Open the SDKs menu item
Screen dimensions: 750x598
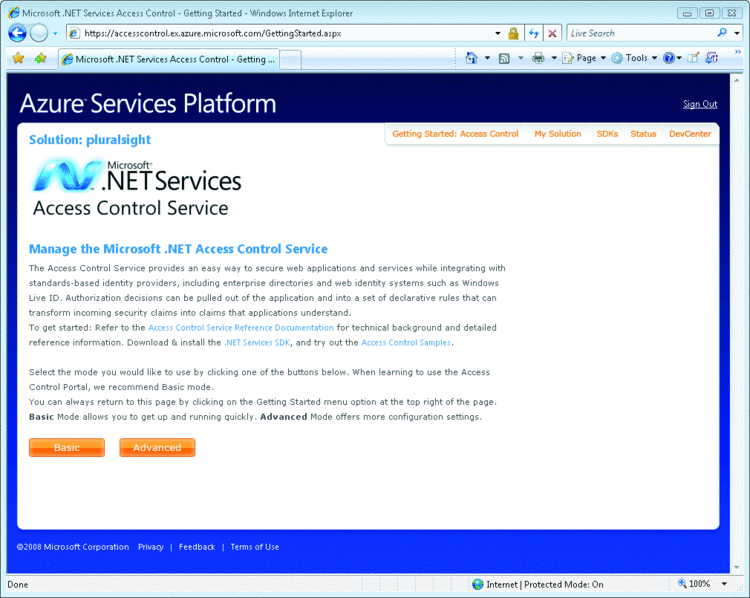coord(607,134)
